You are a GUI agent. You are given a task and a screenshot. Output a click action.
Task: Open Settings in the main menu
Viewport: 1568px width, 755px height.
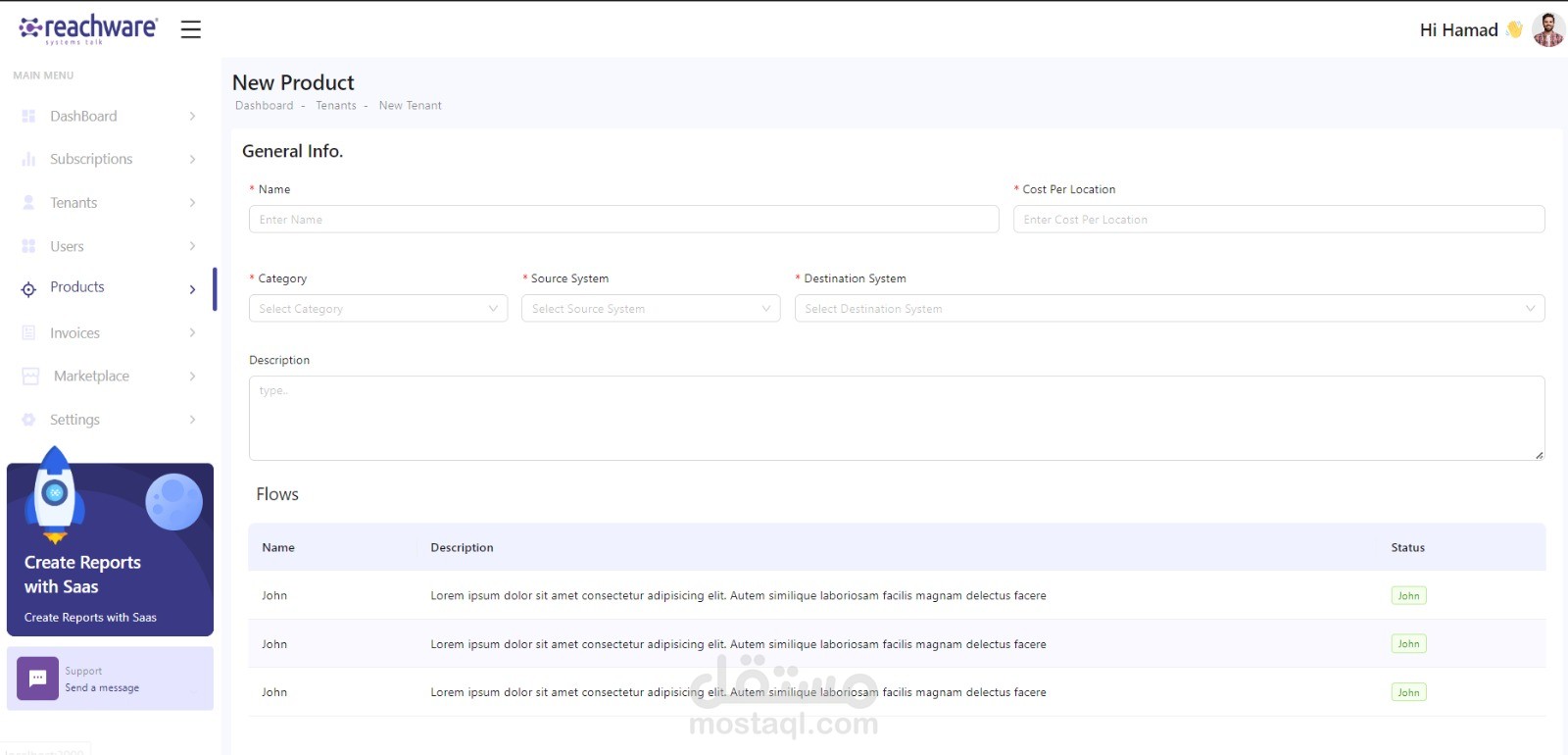(74, 420)
